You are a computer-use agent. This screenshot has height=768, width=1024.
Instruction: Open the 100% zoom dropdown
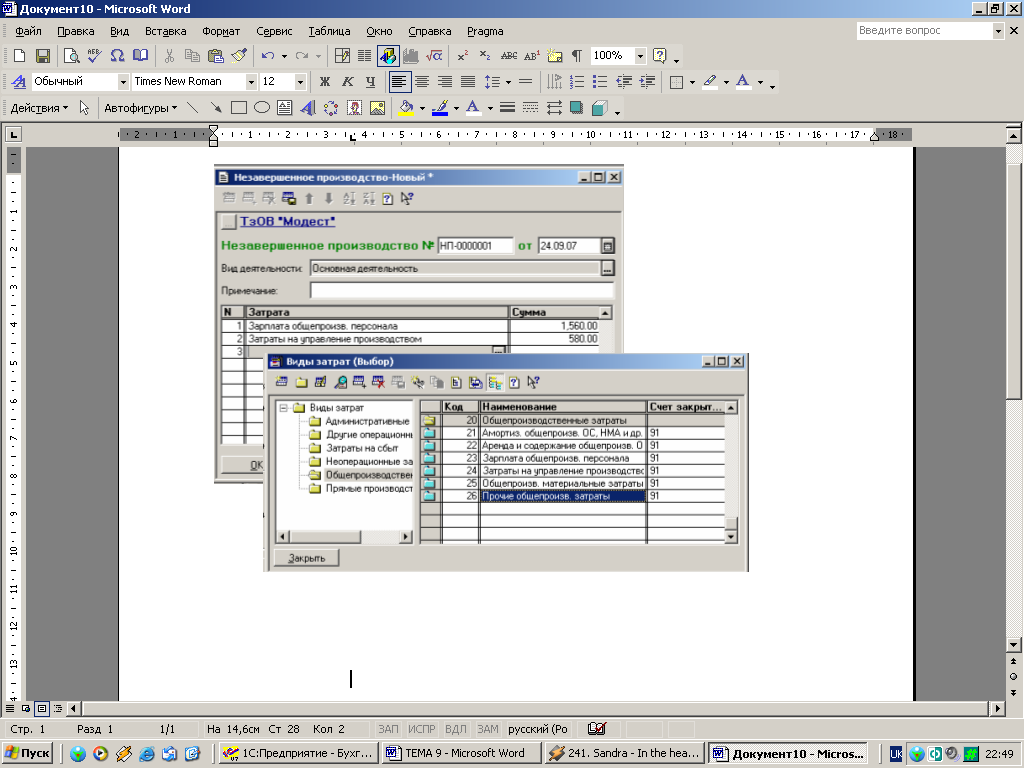(x=640, y=56)
